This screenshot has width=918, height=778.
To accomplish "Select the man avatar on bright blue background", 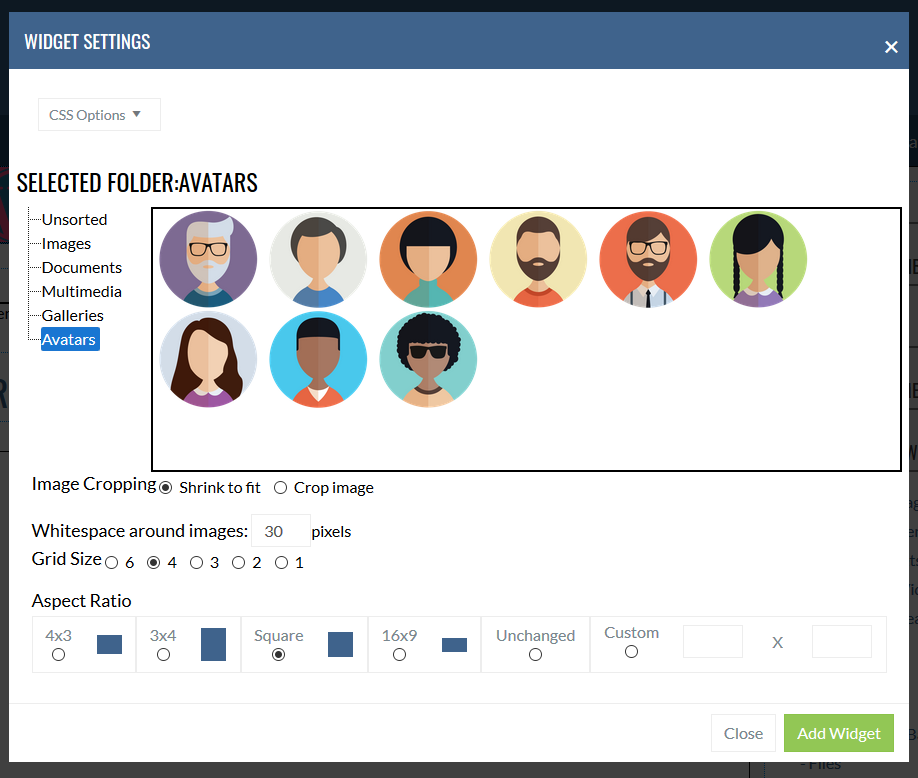I will point(318,359).
